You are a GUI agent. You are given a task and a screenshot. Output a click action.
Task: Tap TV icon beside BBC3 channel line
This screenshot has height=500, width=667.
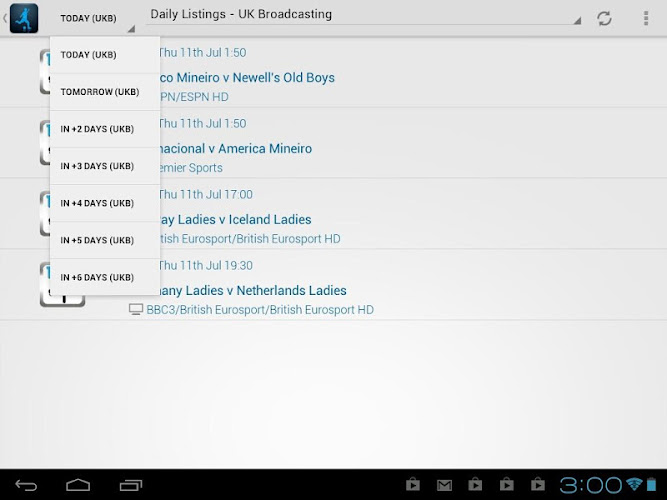click(136, 310)
